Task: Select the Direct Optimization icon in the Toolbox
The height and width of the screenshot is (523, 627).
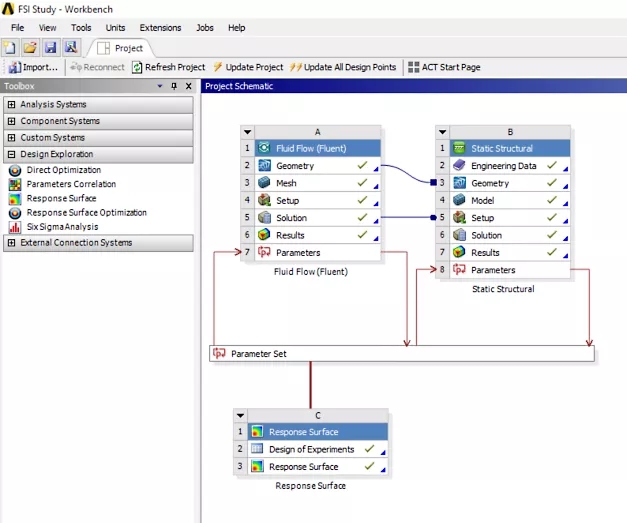Action: [15, 170]
